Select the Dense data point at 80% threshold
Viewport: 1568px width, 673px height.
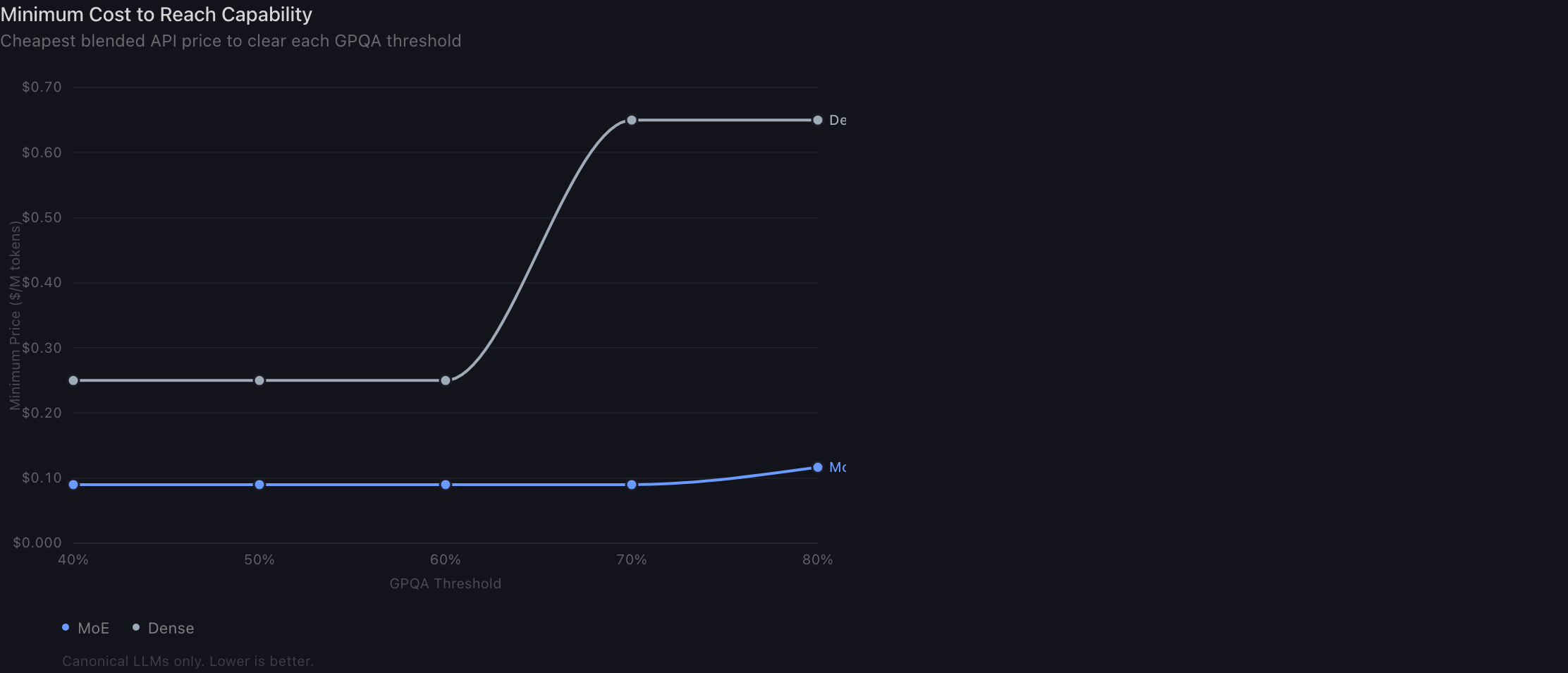[818, 120]
